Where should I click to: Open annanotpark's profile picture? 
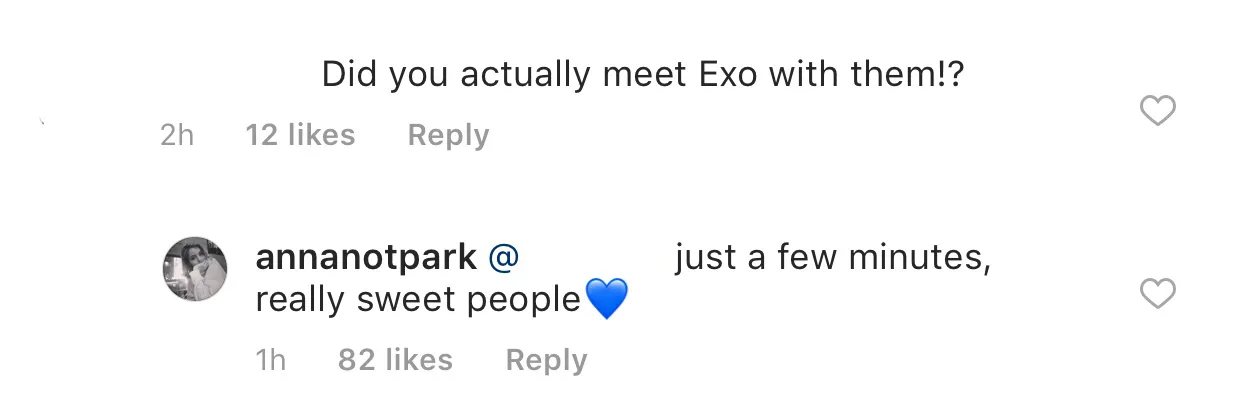pyautogui.click(x=195, y=269)
